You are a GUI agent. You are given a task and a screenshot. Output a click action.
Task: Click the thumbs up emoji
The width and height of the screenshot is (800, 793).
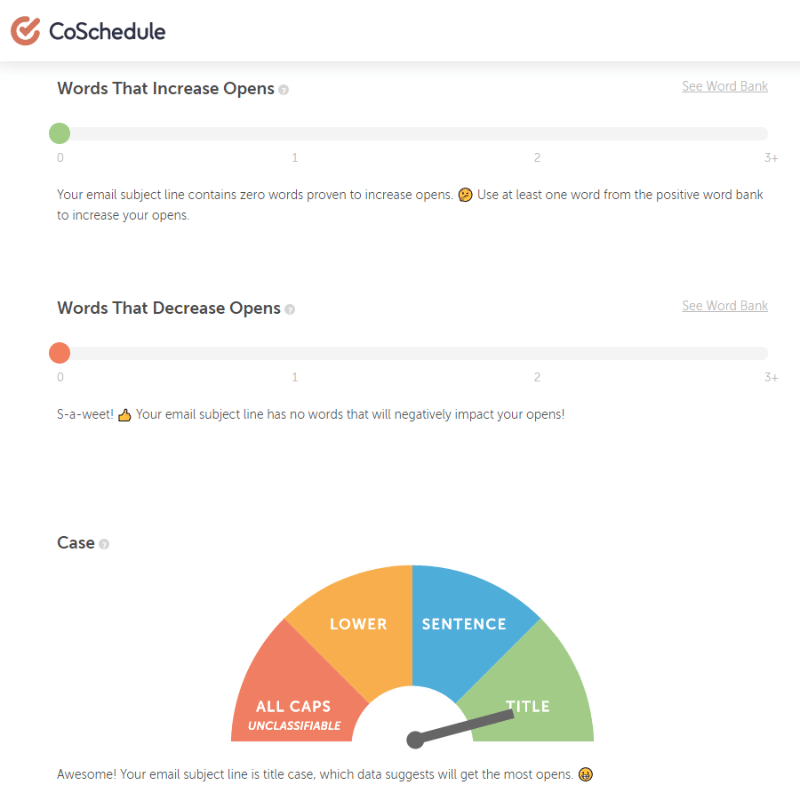click(125, 415)
